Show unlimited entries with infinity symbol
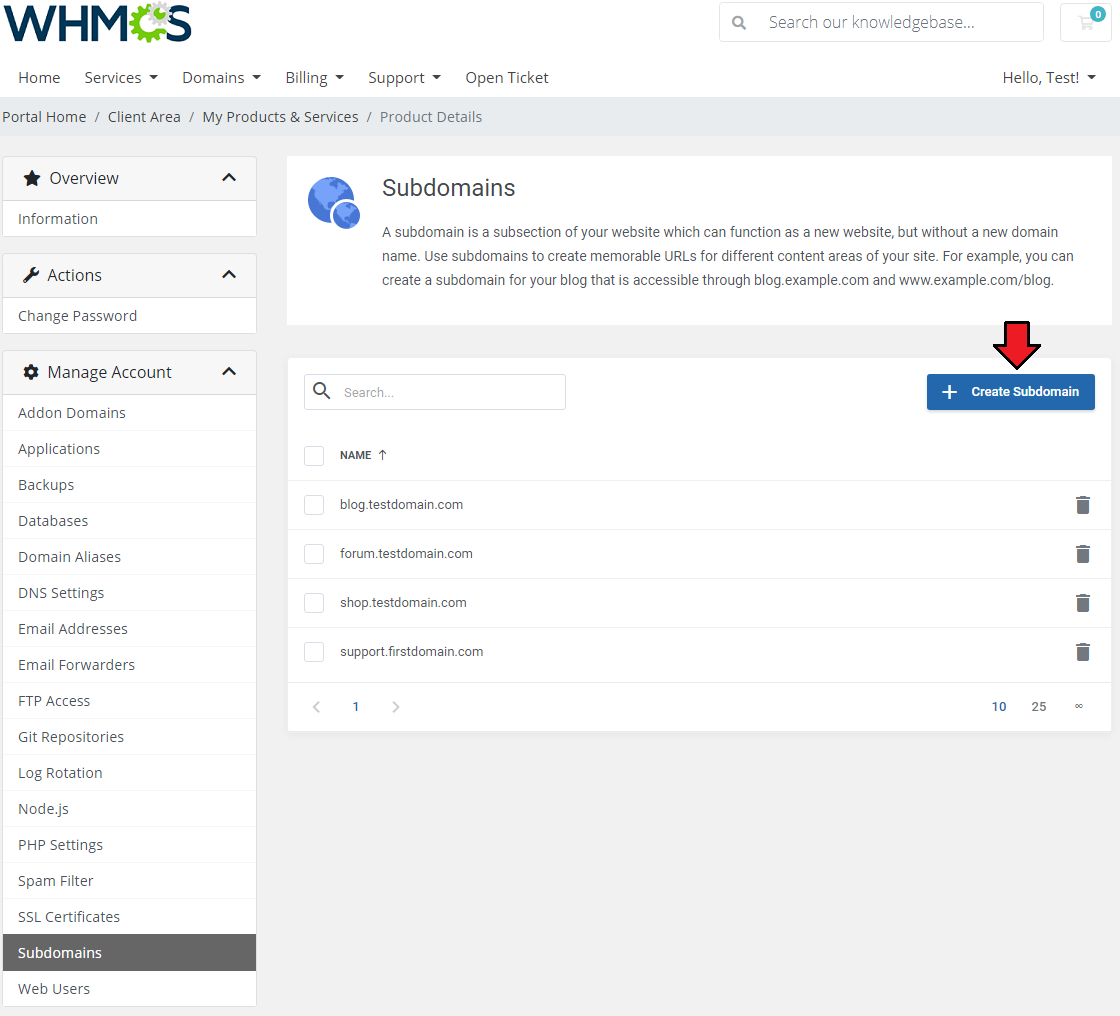This screenshot has height=1016, width=1120. pyautogui.click(x=1079, y=706)
